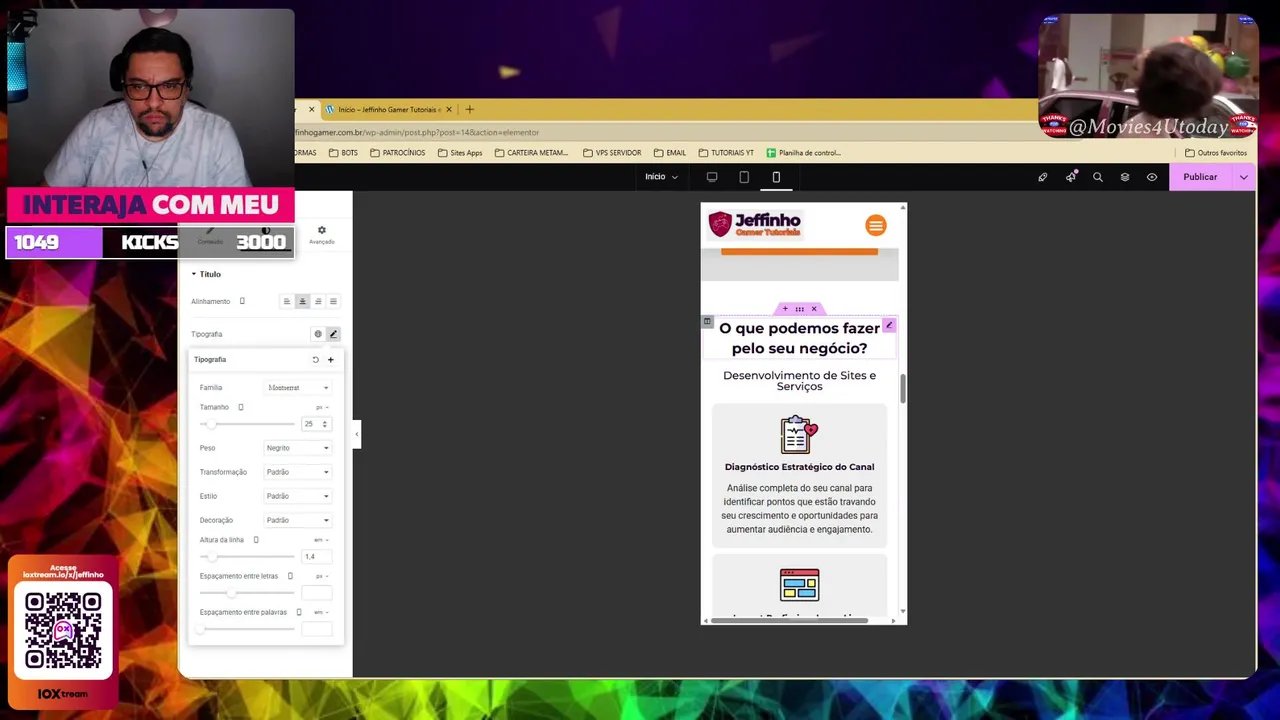Image resolution: width=1280 pixels, height=720 pixels.
Task: Click the Tamanho size slider
Action: coord(247,424)
